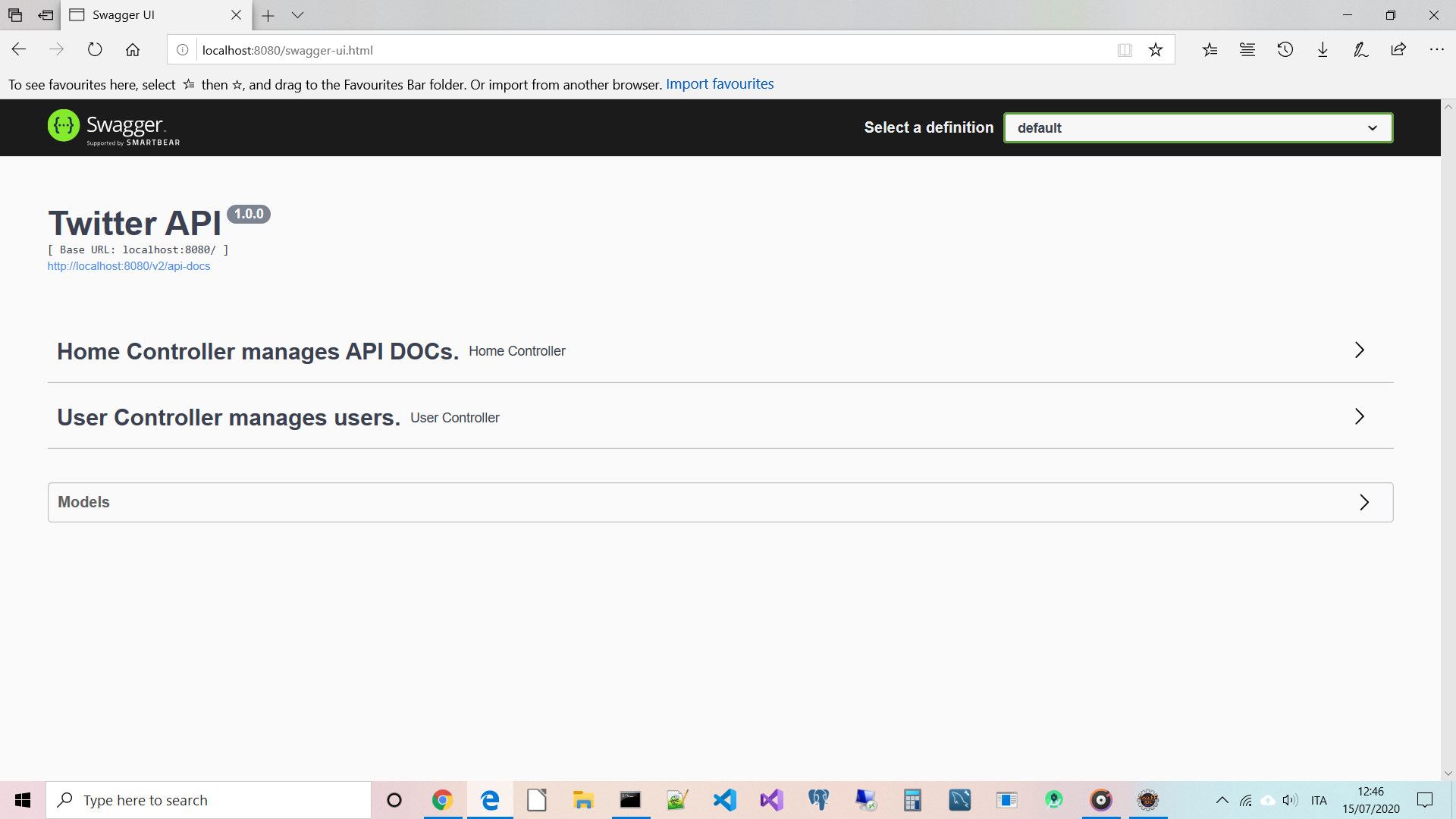
Task: Click the Import favourites link
Action: tap(719, 84)
